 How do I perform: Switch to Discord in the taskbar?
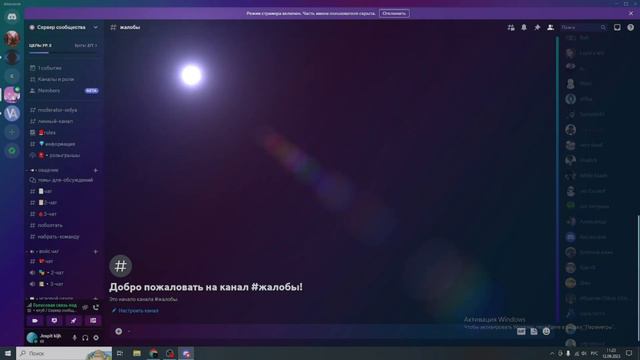point(187,353)
